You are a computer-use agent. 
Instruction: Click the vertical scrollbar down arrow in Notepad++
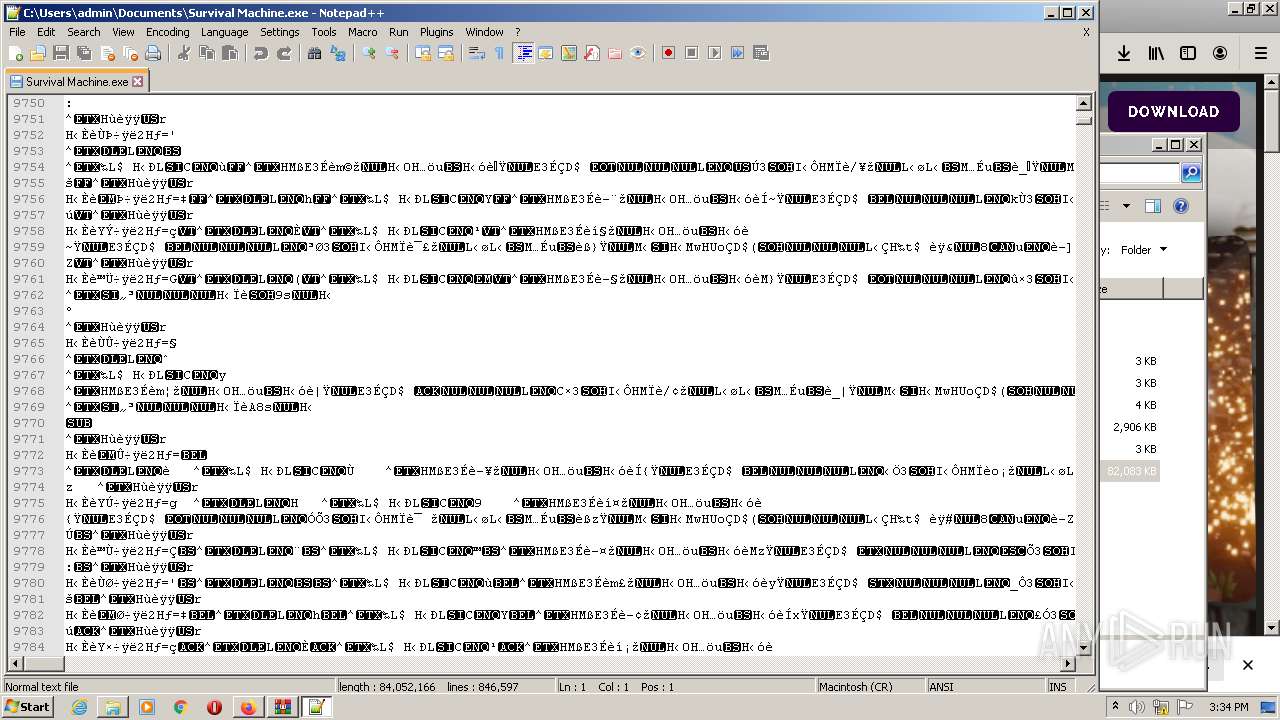[1084, 648]
